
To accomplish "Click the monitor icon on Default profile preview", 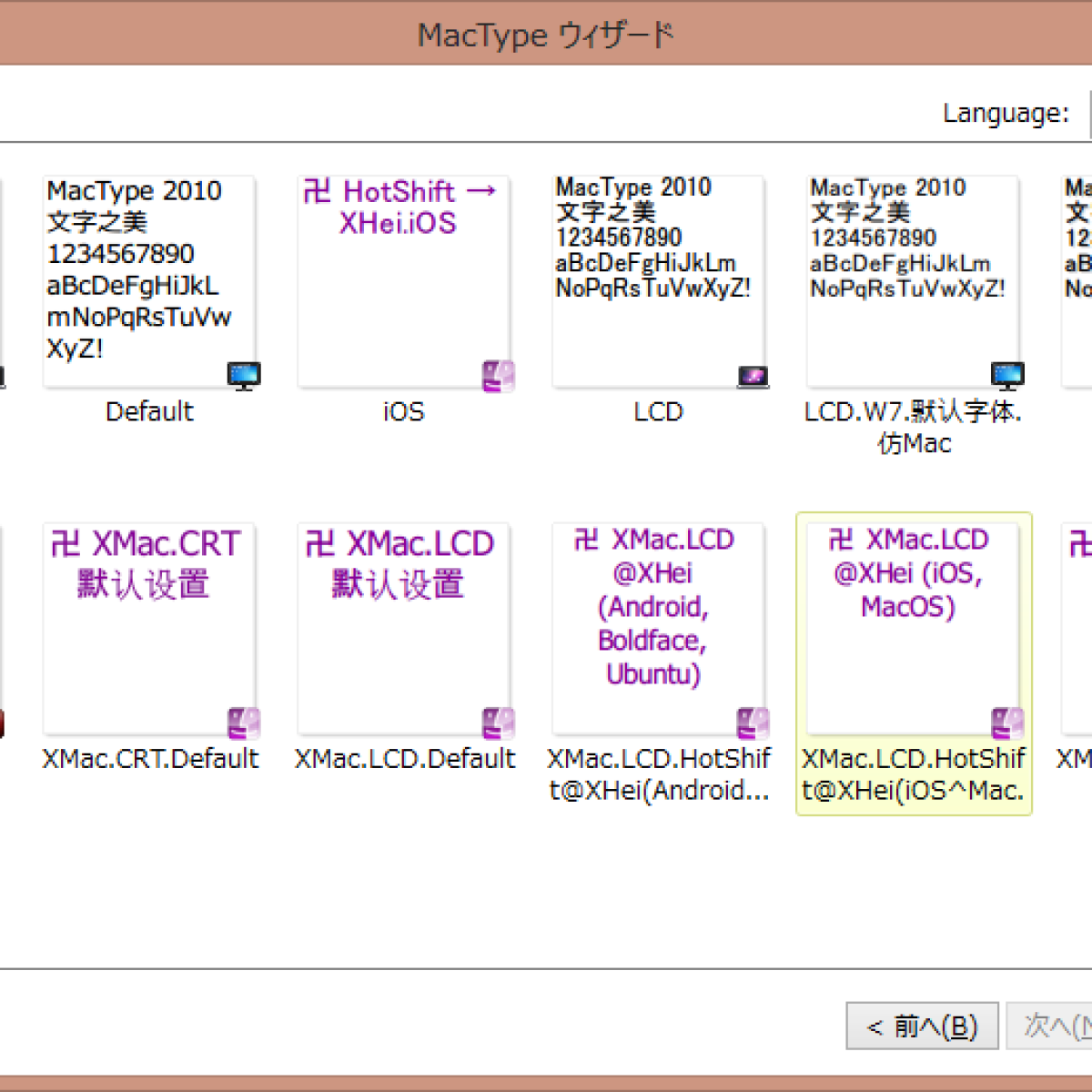I will [244, 375].
